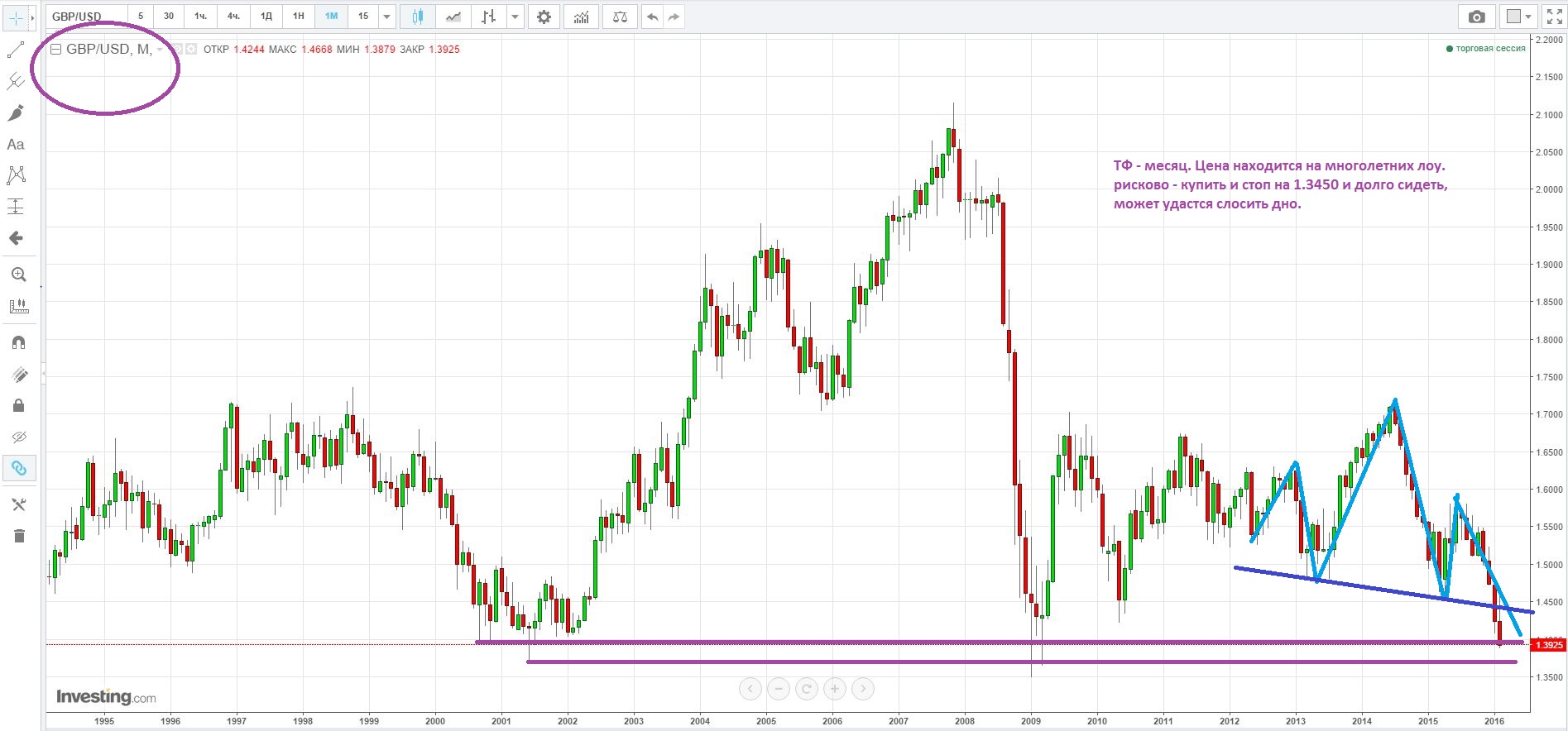
Task: Click the 2.0000 price scale label
Action: [x=1549, y=189]
